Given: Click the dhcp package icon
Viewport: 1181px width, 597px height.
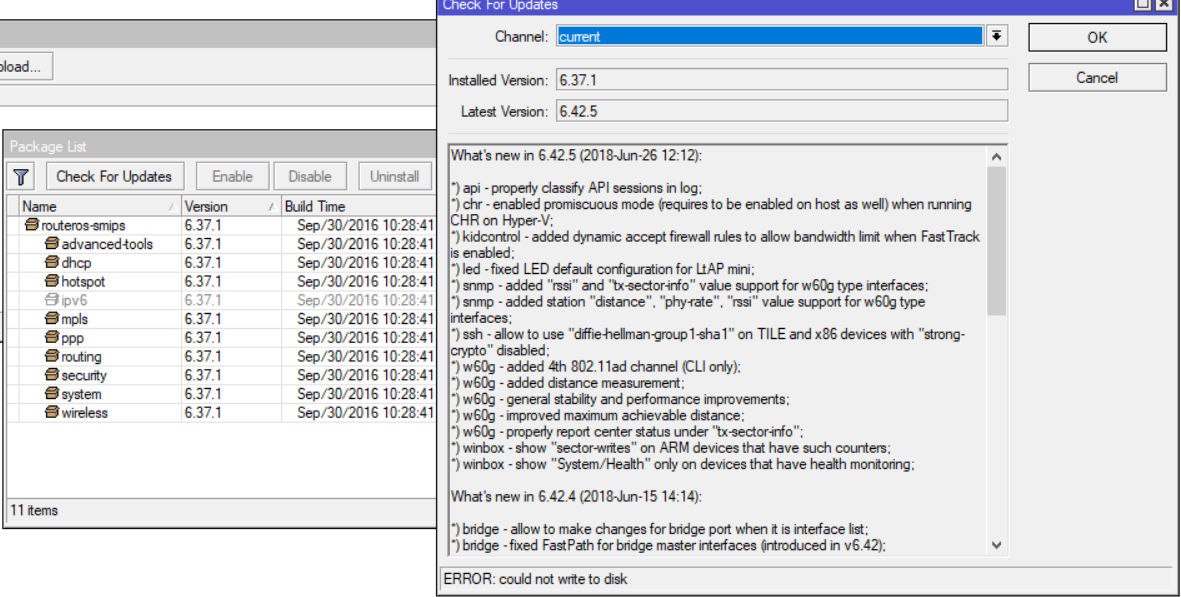Looking at the screenshot, I should point(52,263).
